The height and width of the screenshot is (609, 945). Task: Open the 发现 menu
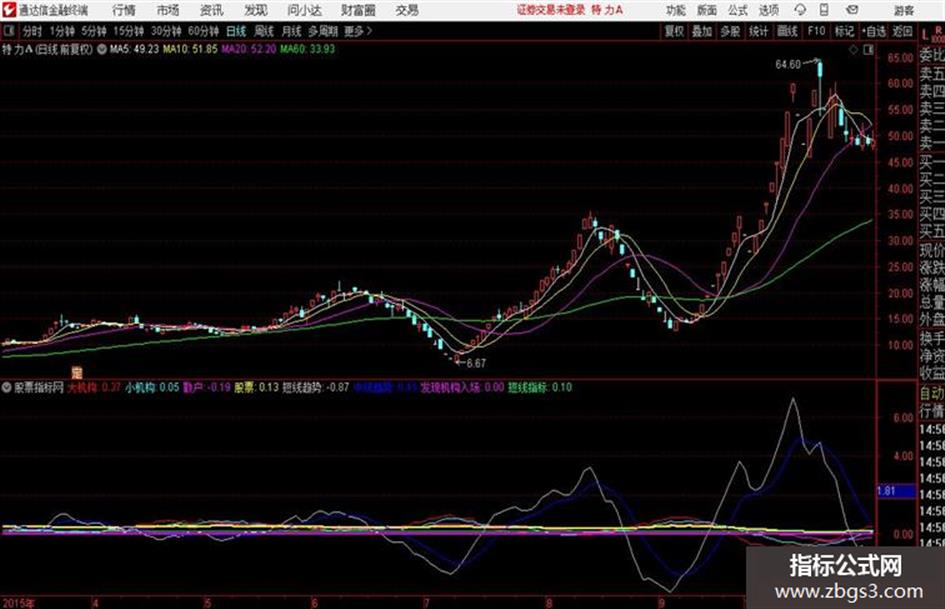[256, 10]
